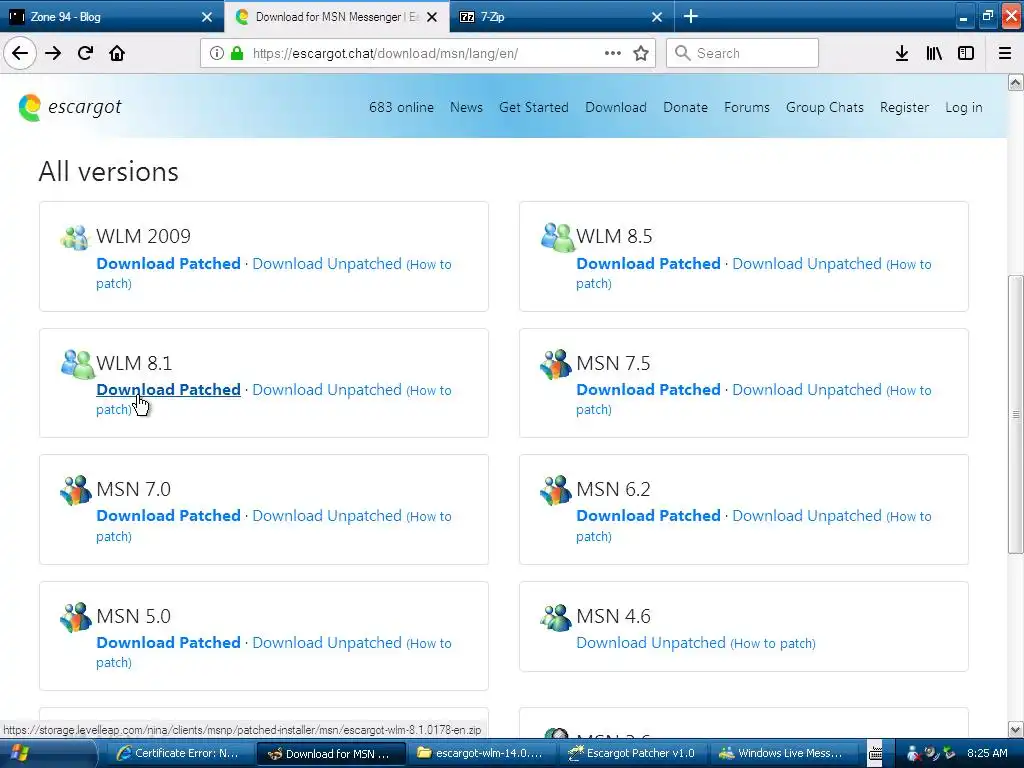Switch to Windows Live Messenger taskbar item
Viewport: 1024px width, 768px height.
(782, 754)
